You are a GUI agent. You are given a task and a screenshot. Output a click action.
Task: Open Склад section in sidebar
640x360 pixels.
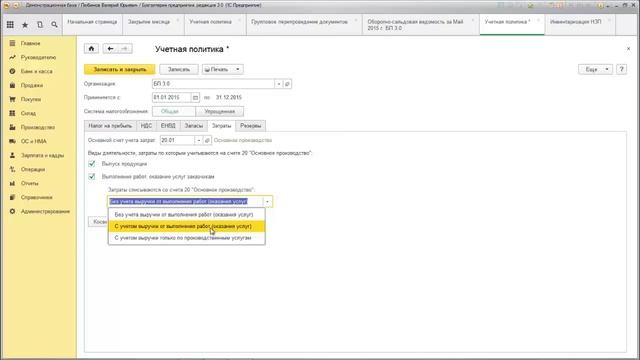tap(28, 113)
